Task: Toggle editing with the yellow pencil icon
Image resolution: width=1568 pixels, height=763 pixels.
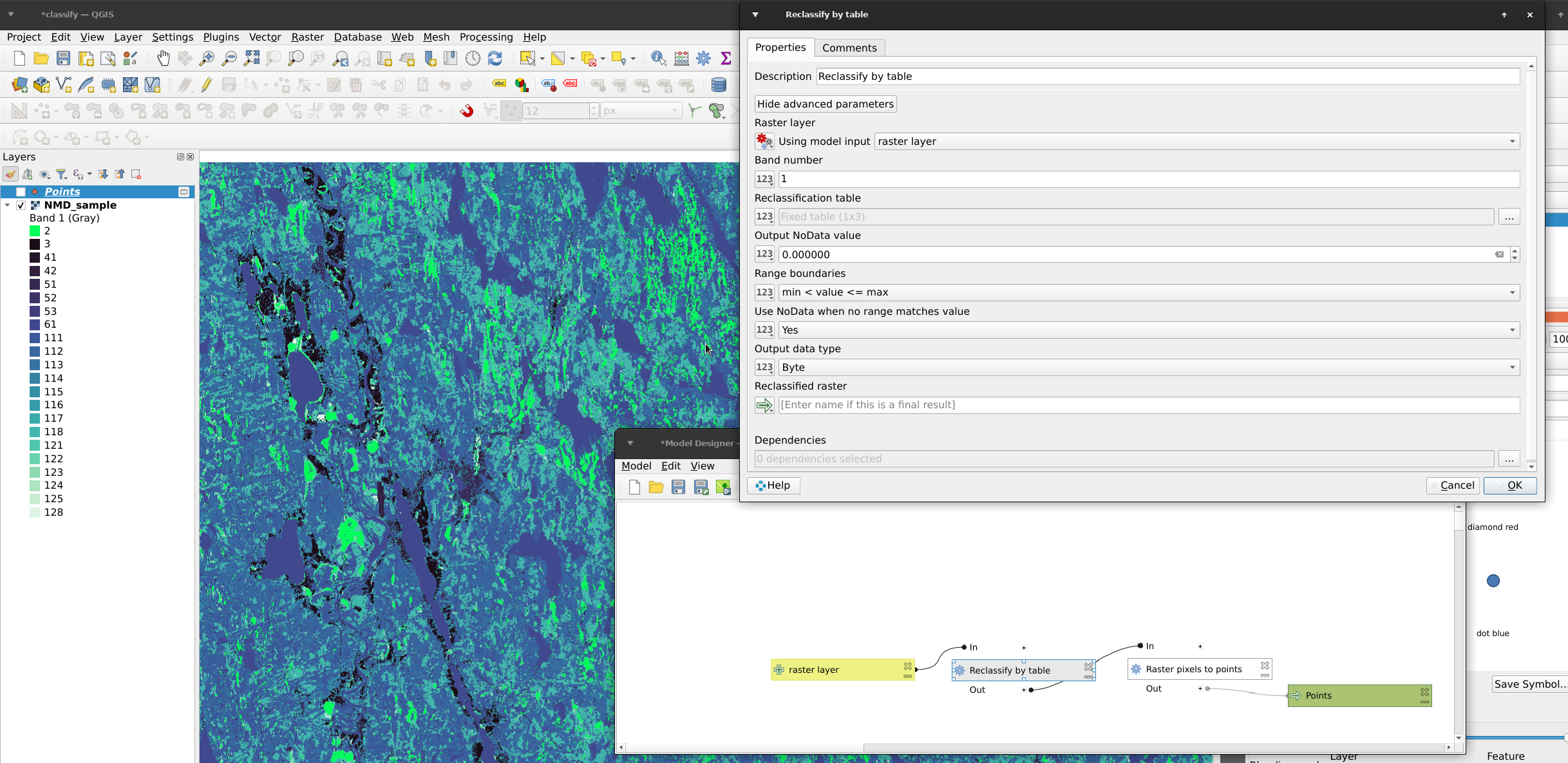Action: coord(206,84)
